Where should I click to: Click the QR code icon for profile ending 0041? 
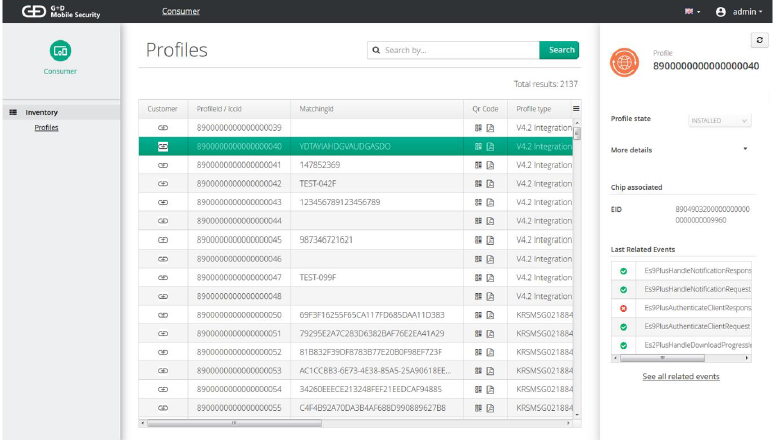(479, 165)
